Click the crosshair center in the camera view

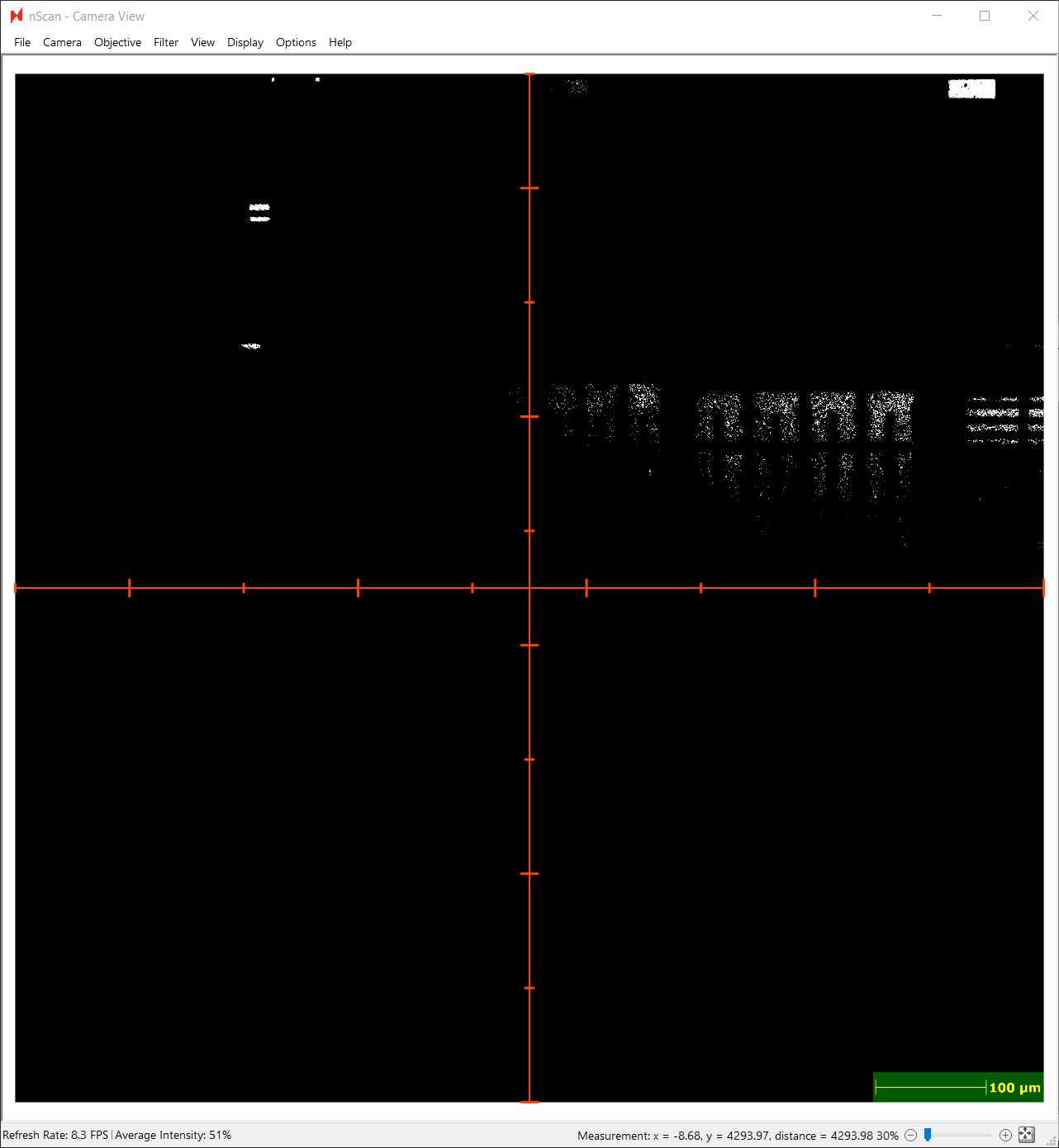coord(529,587)
